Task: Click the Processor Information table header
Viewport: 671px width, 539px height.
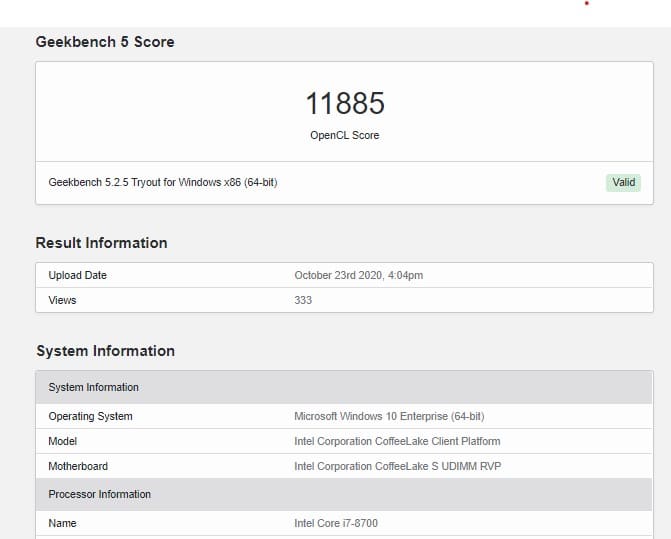Action: tap(344, 495)
